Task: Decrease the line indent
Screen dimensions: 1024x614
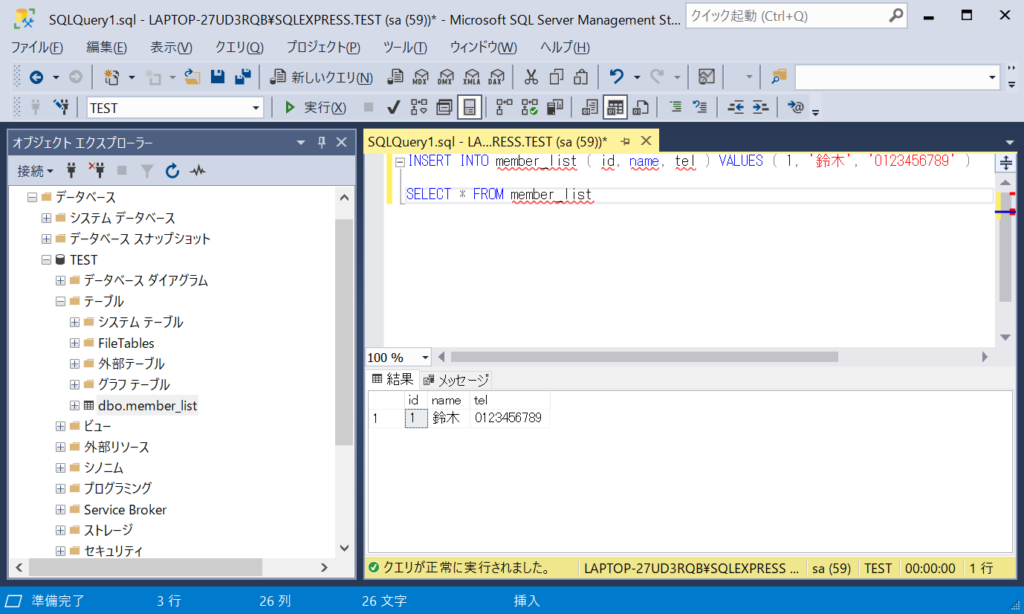Action: point(735,107)
